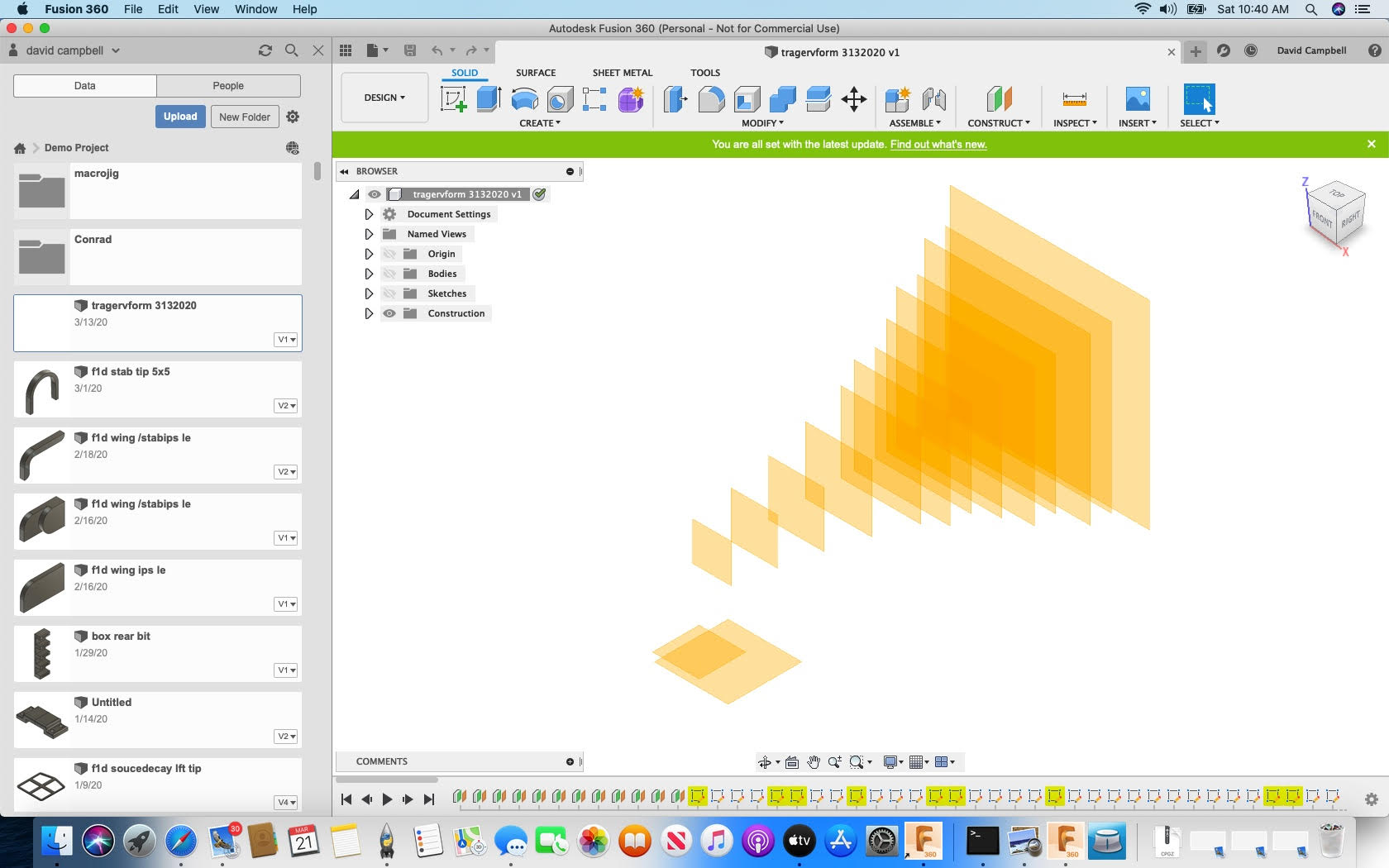Switch to the SURFACE tab
This screenshot has height=868, width=1389.
coord(535,73)
